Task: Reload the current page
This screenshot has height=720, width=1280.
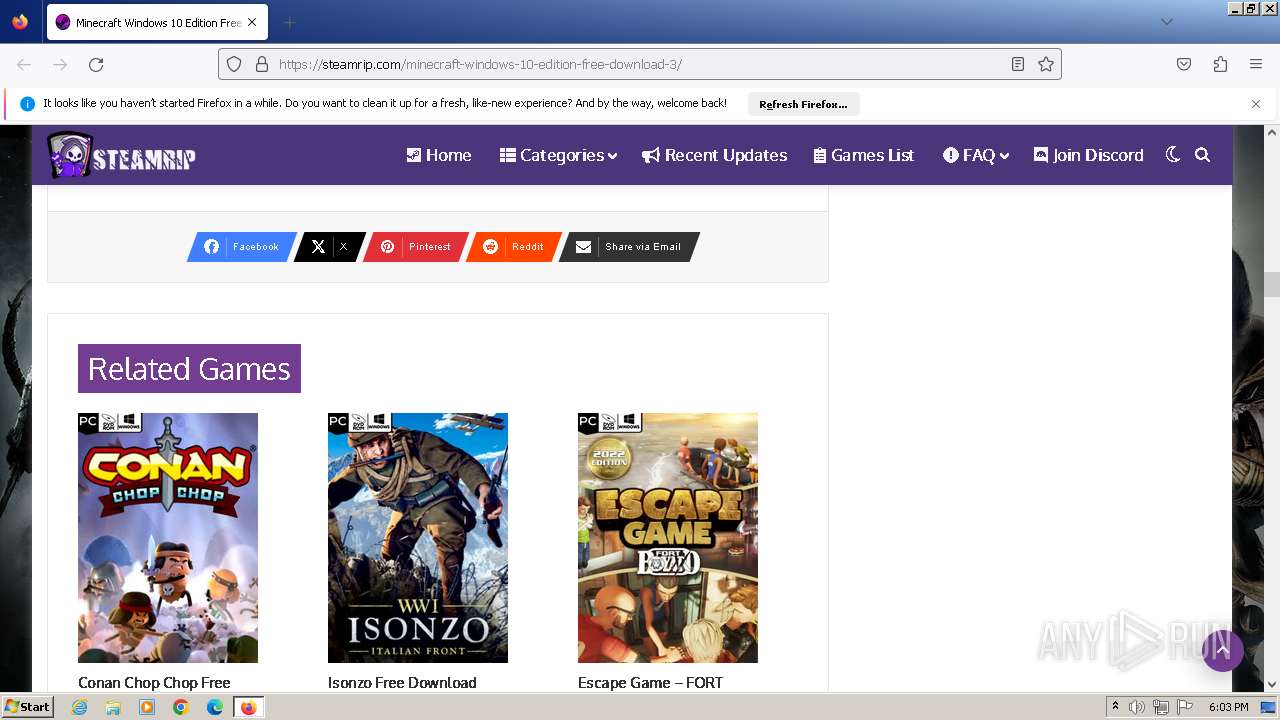Action: pyautogui.click(x=96, y=64)
